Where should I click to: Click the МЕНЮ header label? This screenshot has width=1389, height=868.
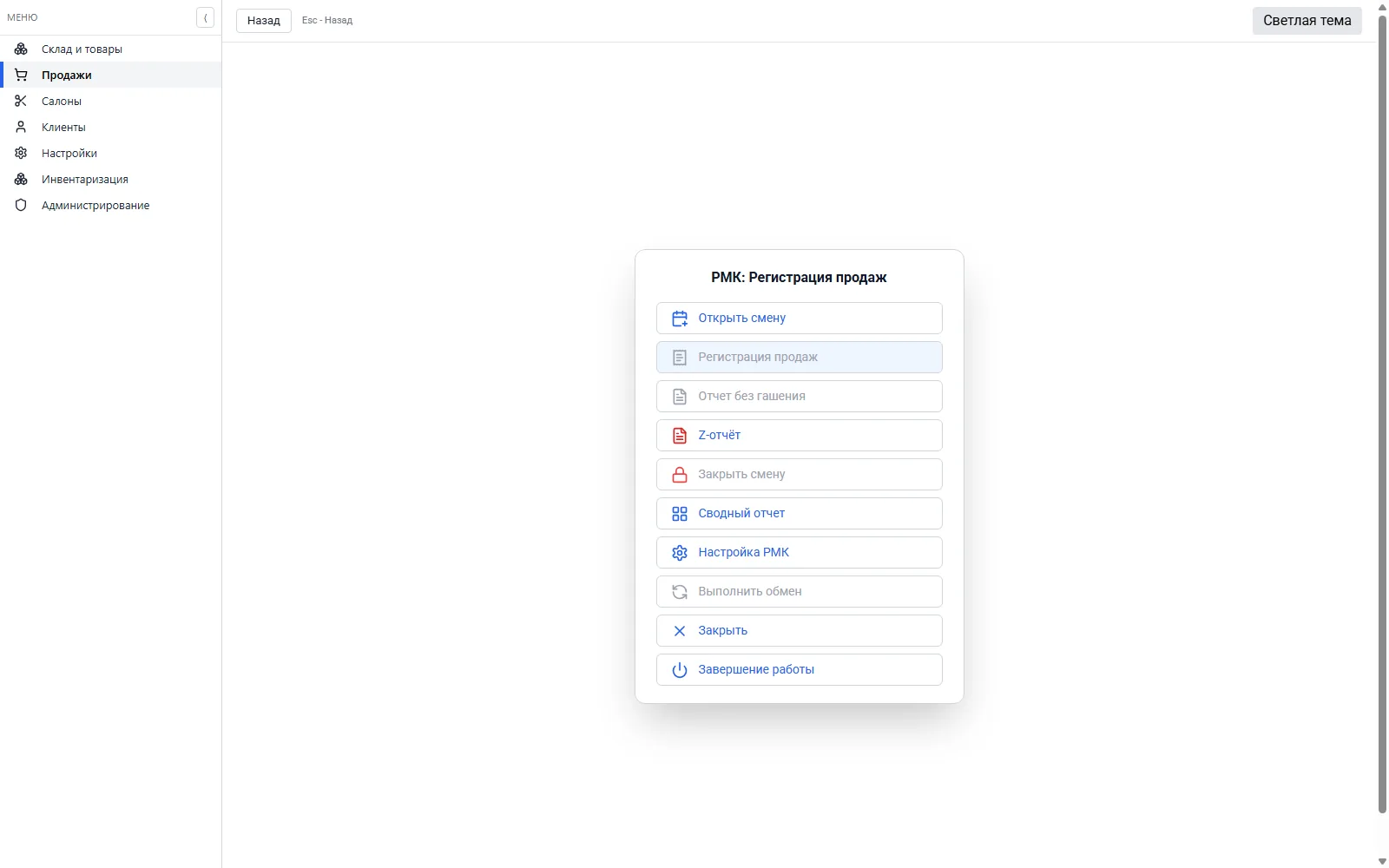pos(23,17)
